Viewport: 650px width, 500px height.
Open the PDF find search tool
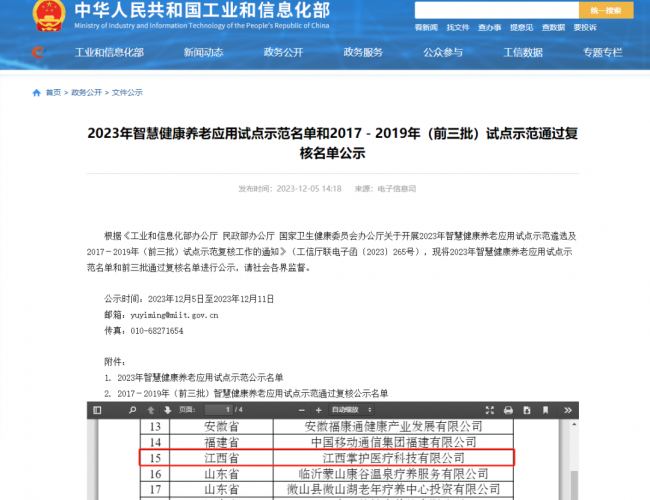point(133,410)
